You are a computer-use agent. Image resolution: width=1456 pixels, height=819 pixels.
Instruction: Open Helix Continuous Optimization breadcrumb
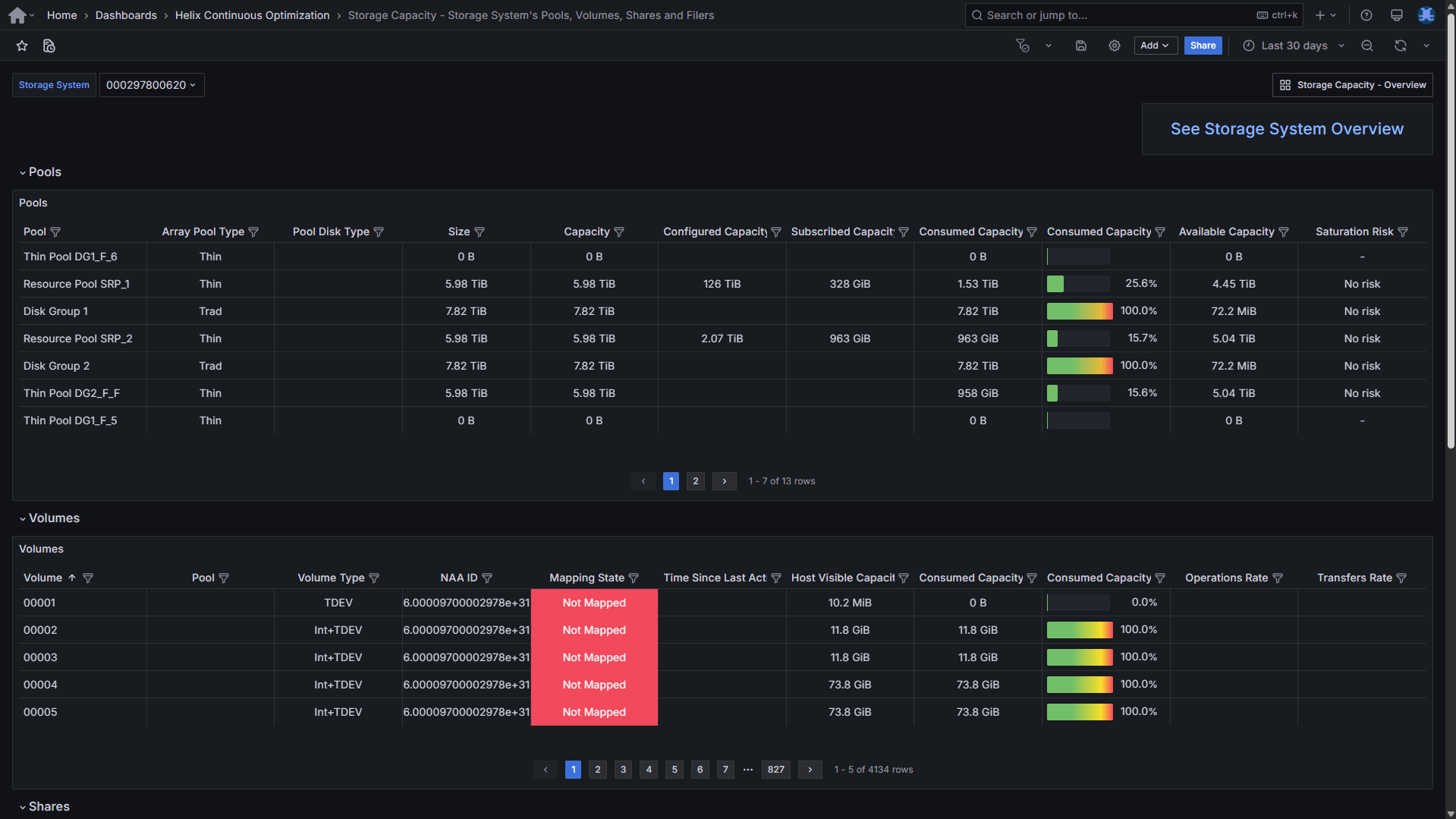(x=252, y=15)
